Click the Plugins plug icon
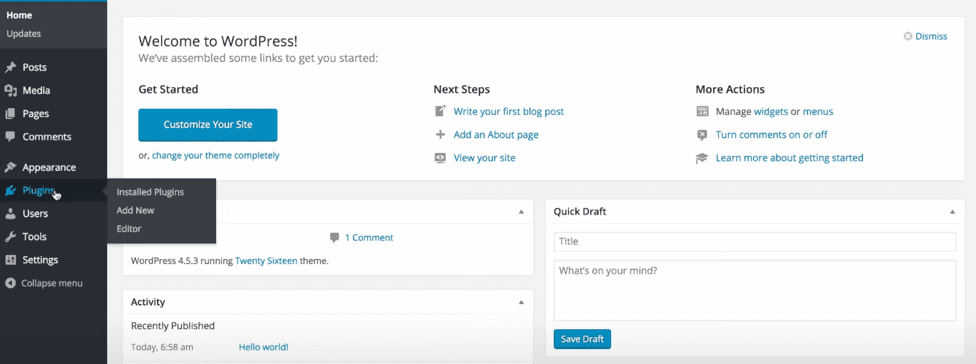Image resolution: width=976 pixels, height=364 pixels. (10, 190)
